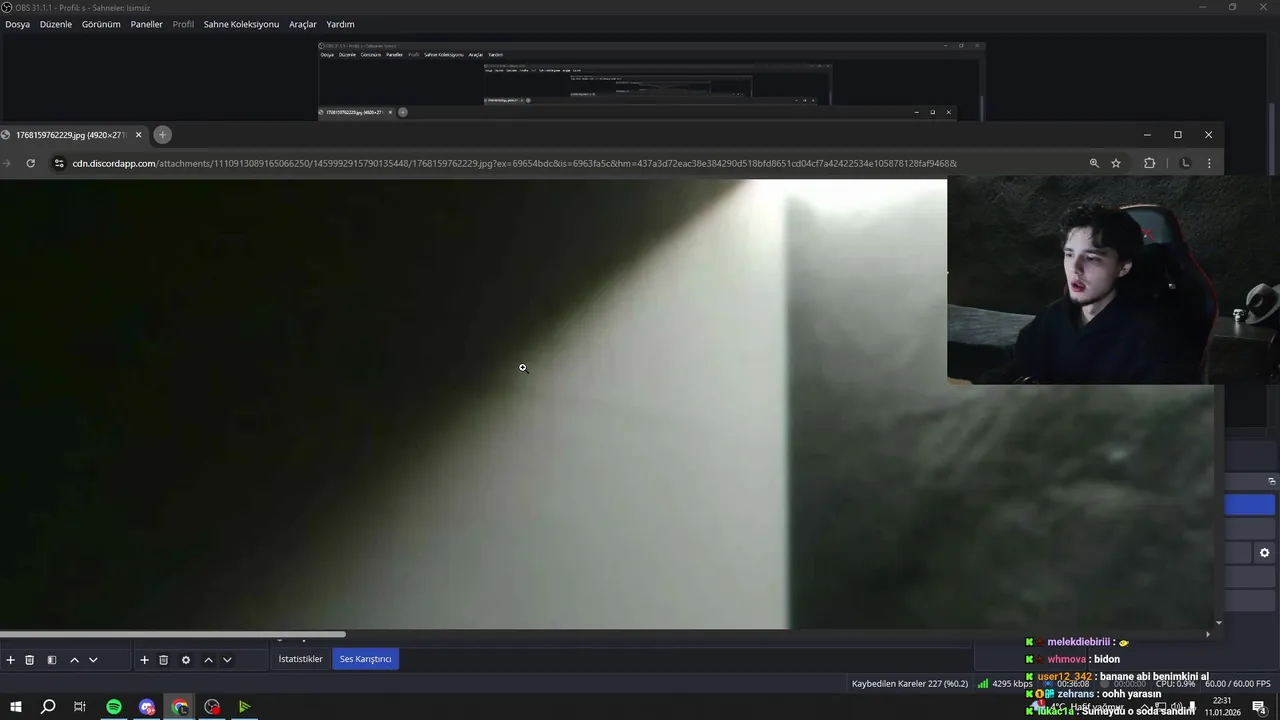This screenshot has width=1280, height=720.
Task: Open the browser profile avatar
Action: tap(1185, 163)
